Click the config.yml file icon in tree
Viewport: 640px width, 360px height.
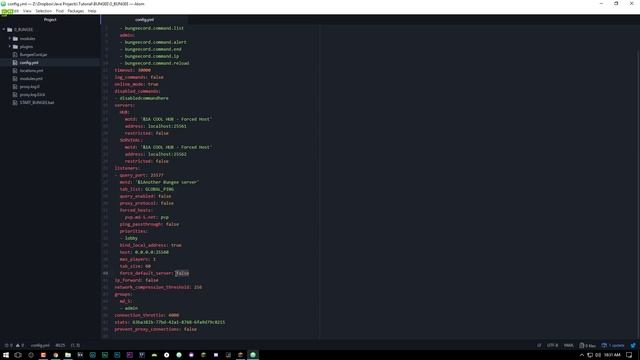[15, 62]
